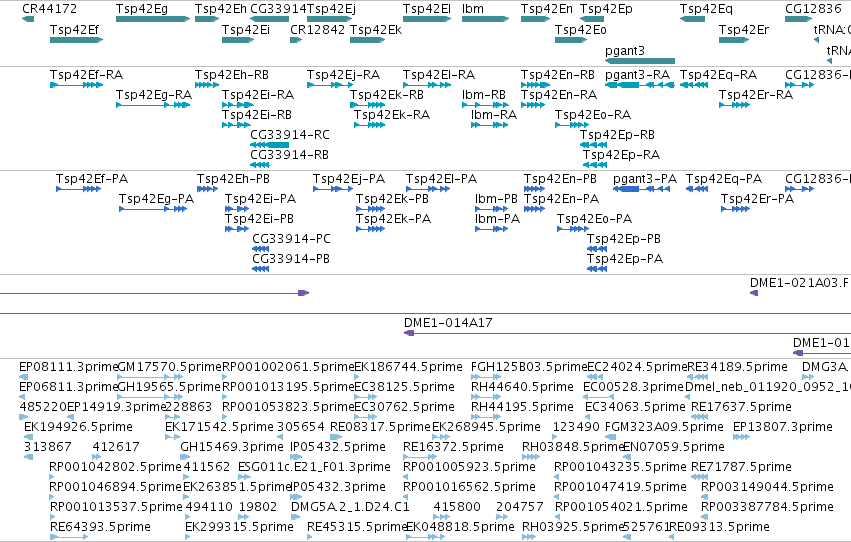The height and width of the screenshot is (542, 851).
Task: Click protein Tsp42Ej-PA
Action: coord(333,189)
